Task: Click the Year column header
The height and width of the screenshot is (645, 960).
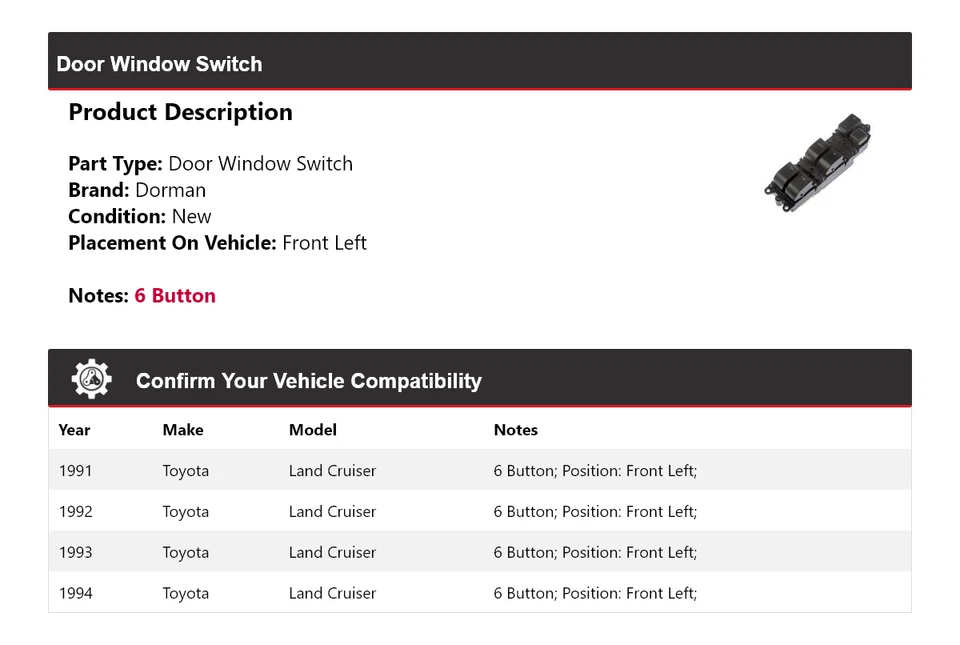Action: click(74, 430)
